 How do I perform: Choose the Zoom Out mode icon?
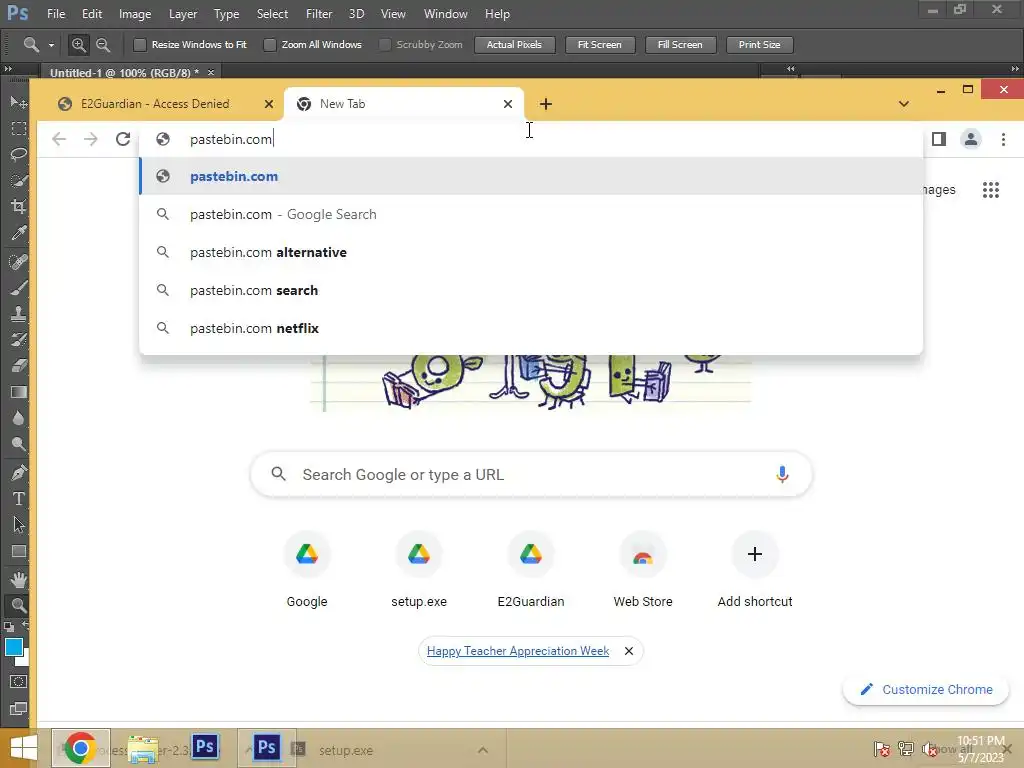103,44
